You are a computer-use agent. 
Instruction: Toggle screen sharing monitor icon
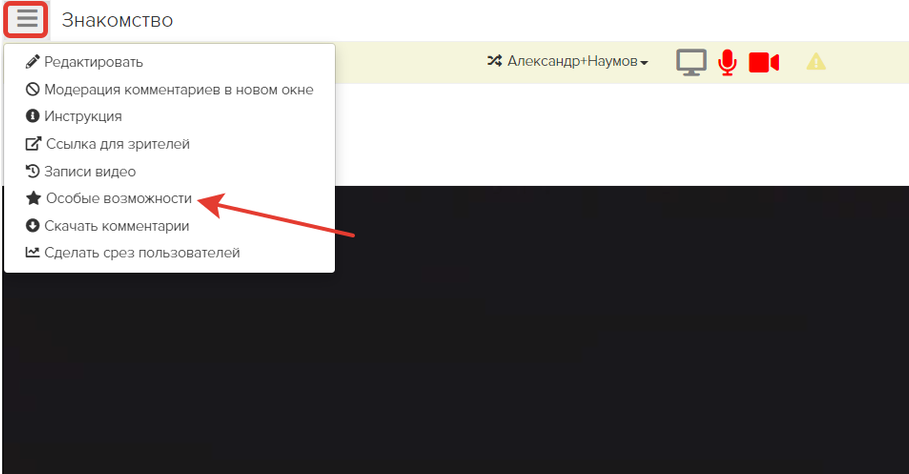point(691,62)
